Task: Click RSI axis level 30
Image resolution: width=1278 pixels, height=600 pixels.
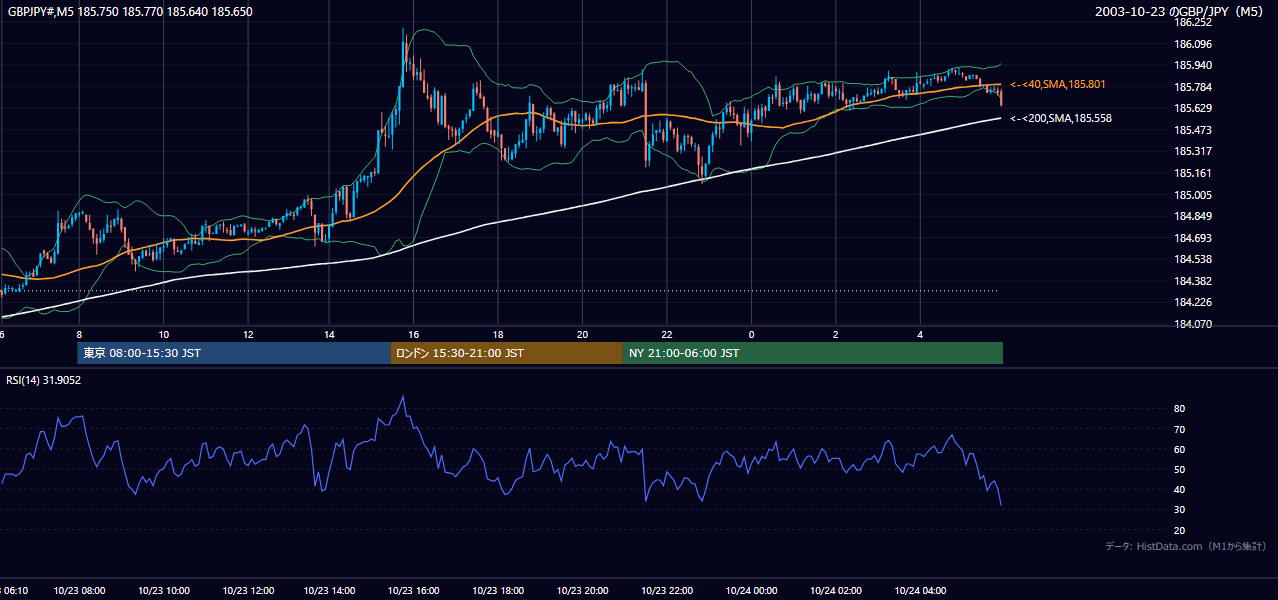Action: [x=1179, y=510]
